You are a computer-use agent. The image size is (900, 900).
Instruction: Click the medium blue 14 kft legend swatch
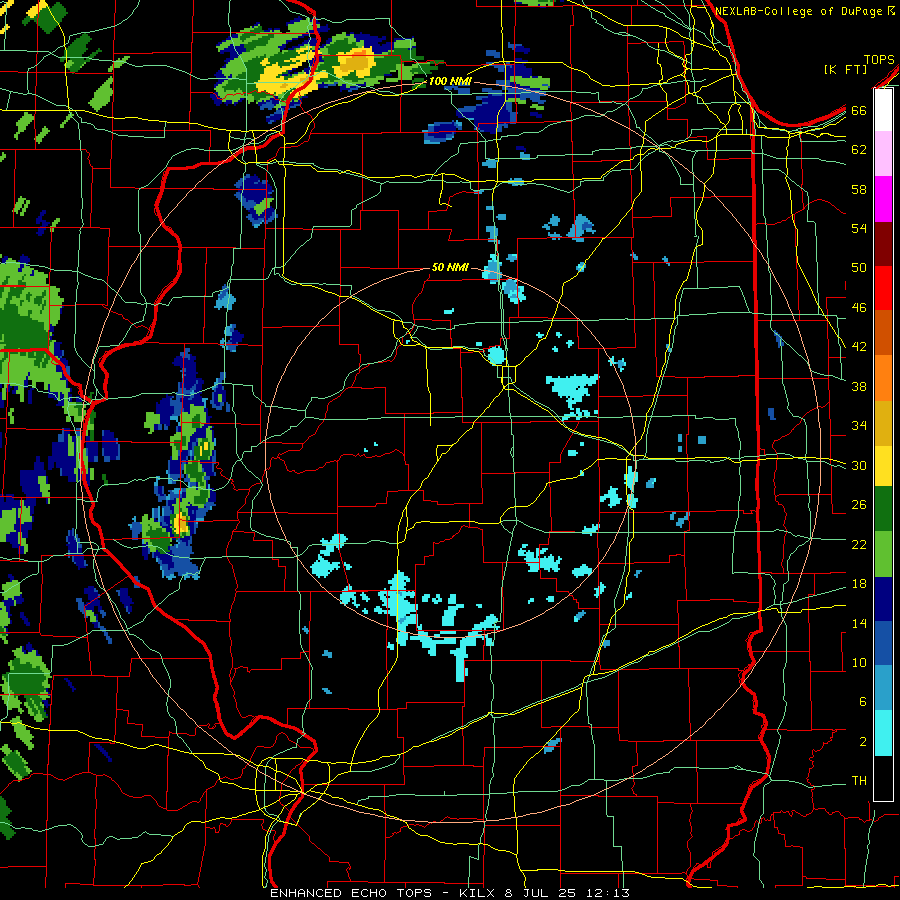coord(883,643)
